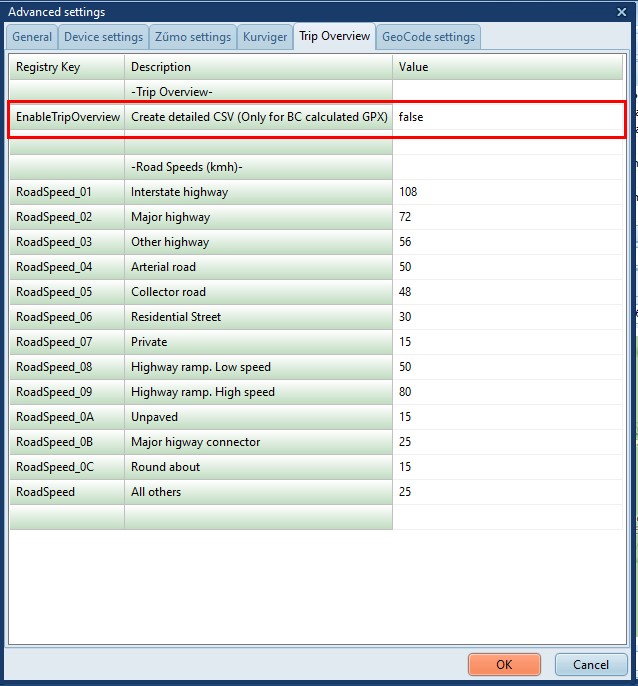Edit Other highway speed value 56
Image resolution: width=638 pixels, height=686 pixels.
(507, 242)
